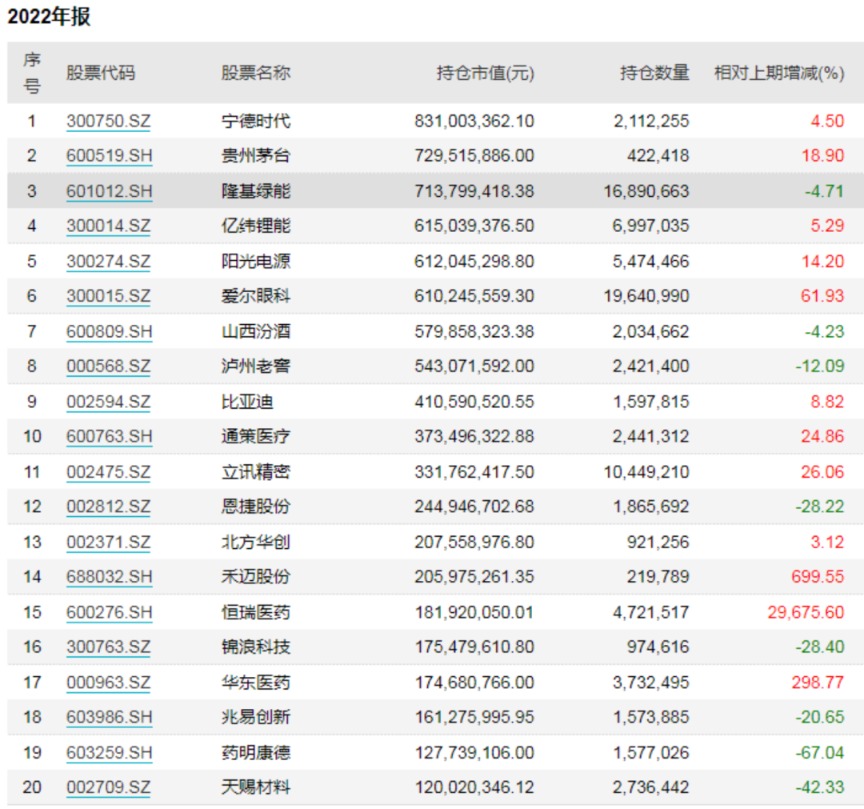Open stock code 002709.SZ

pyautogui.click(x=108, y=788)
